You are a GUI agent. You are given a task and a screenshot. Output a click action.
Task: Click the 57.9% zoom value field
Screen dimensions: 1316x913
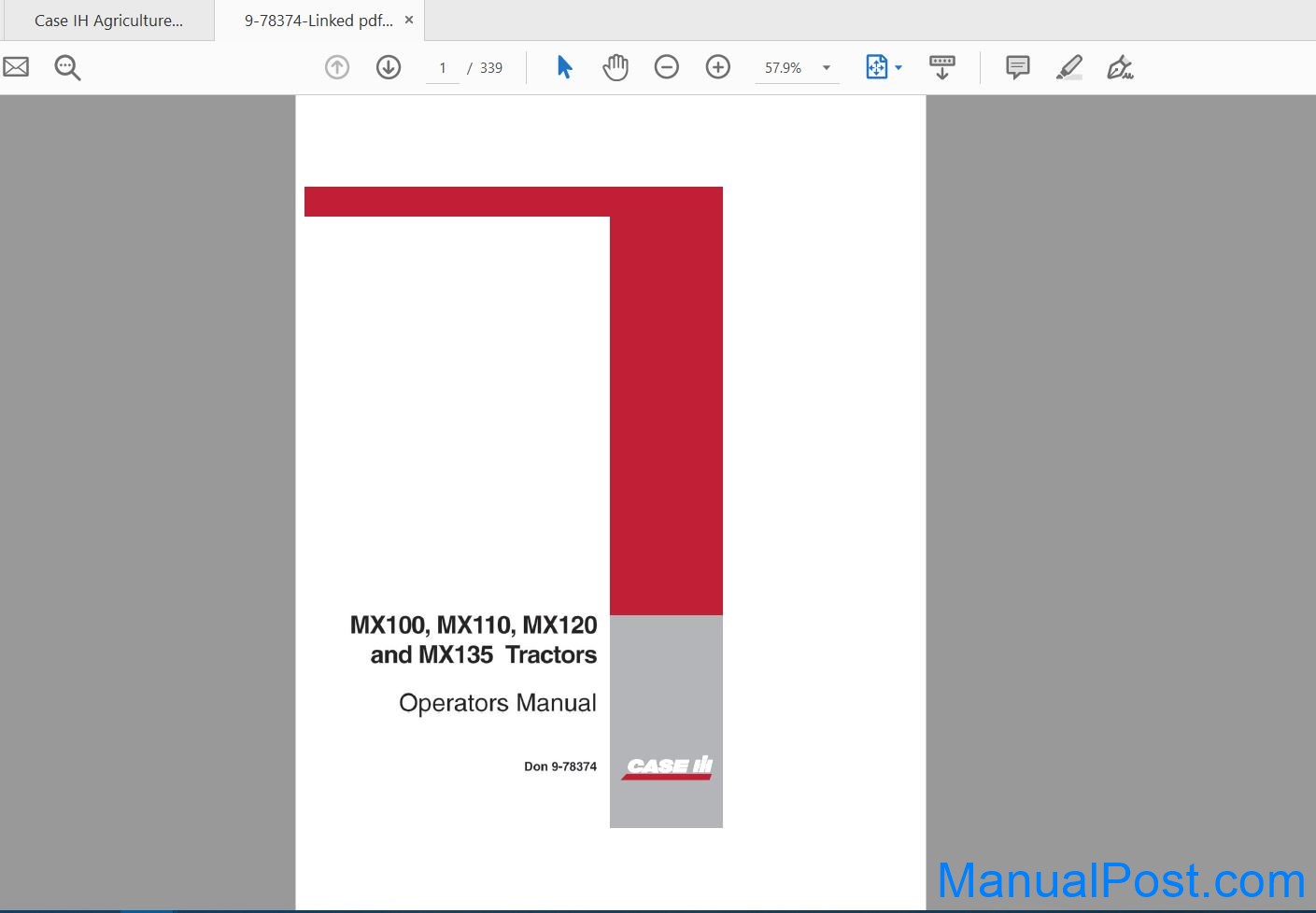(784, 68)
